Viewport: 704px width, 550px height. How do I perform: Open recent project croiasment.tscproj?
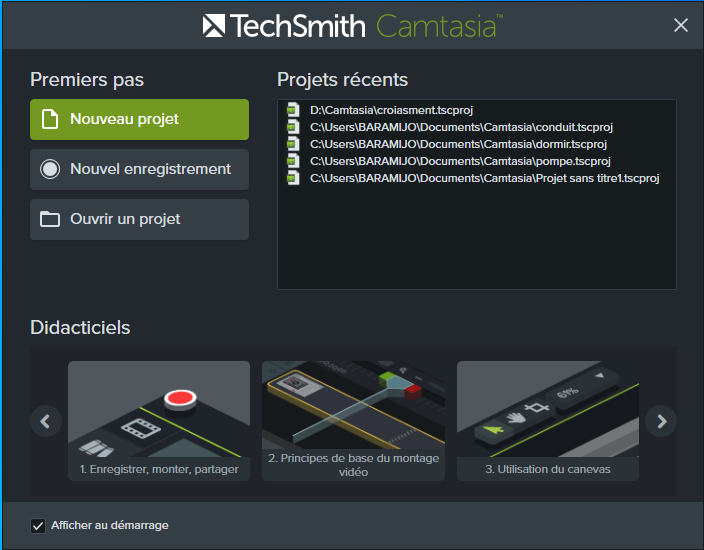coord(391,110)
